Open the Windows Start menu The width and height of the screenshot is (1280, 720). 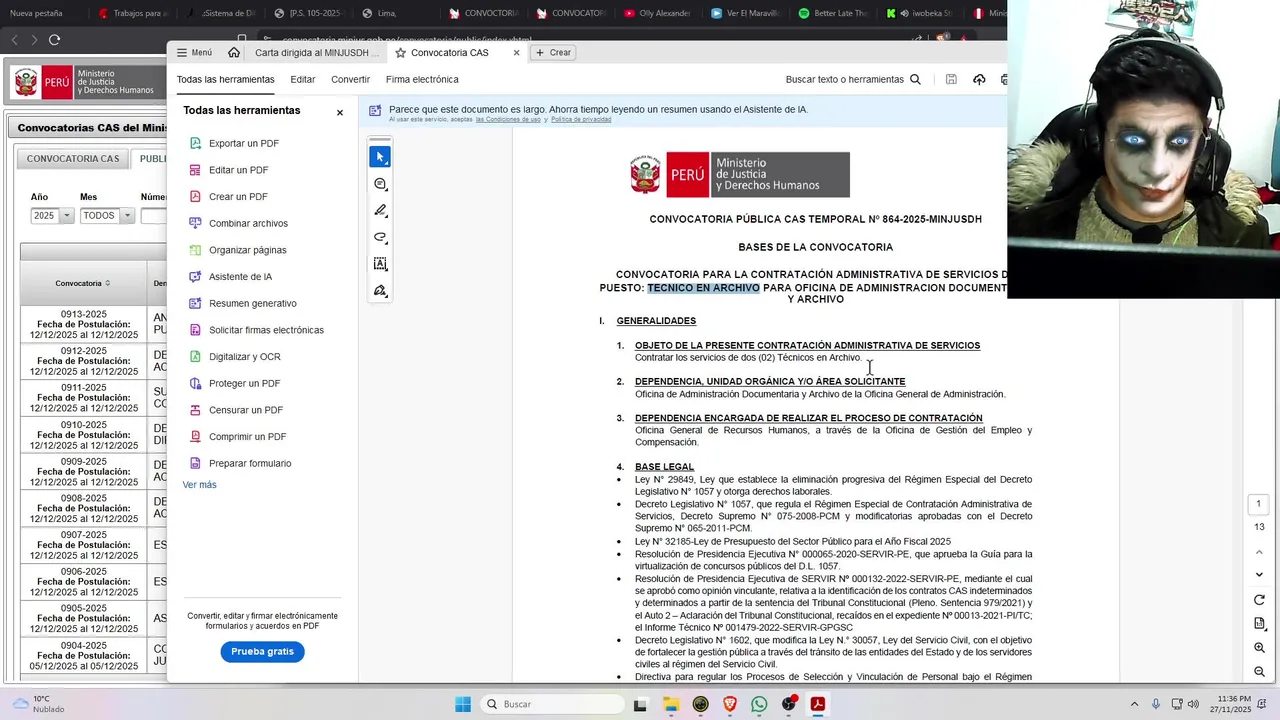(463, 704)
